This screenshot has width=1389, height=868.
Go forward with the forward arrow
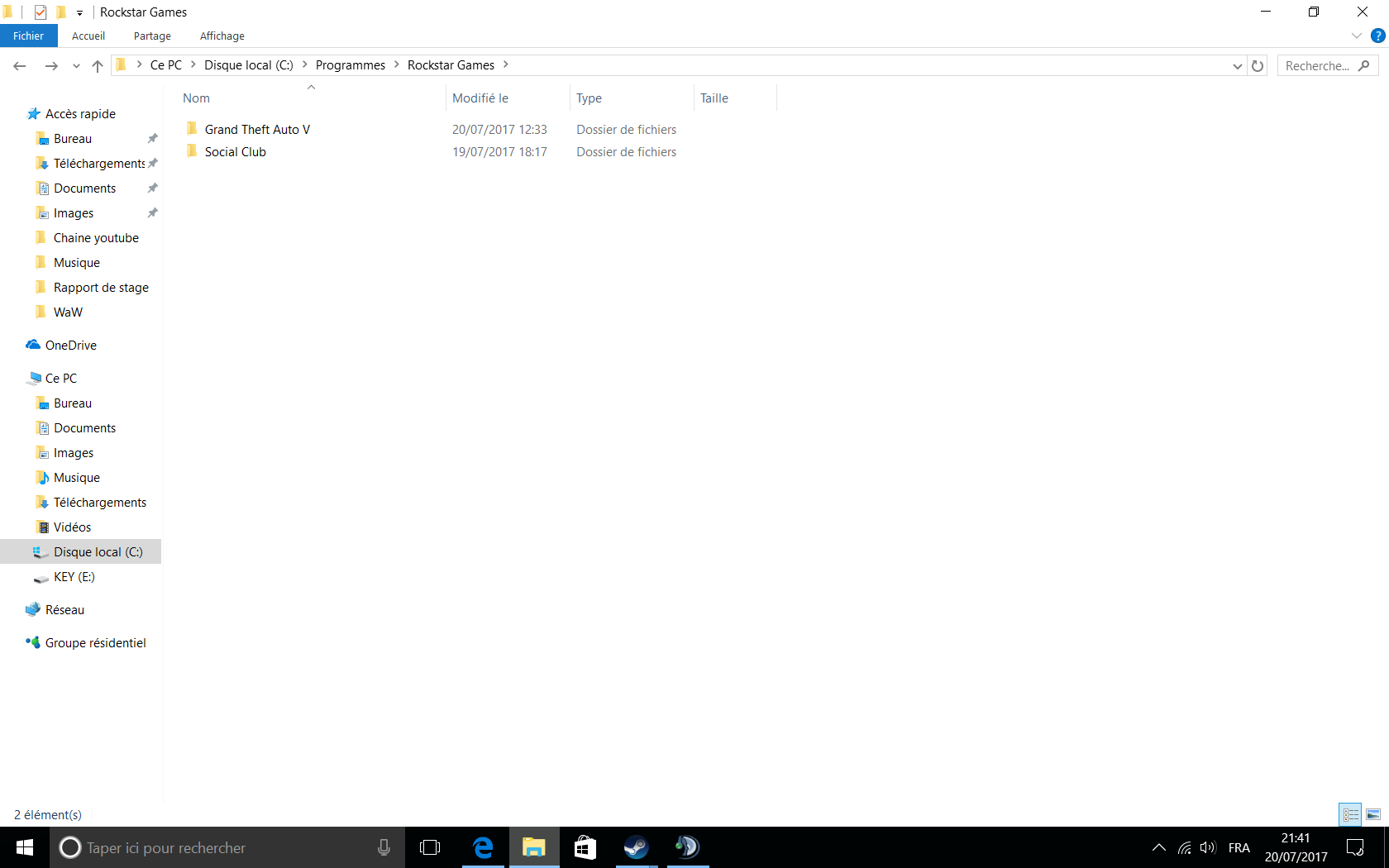[x=51, y=66]
